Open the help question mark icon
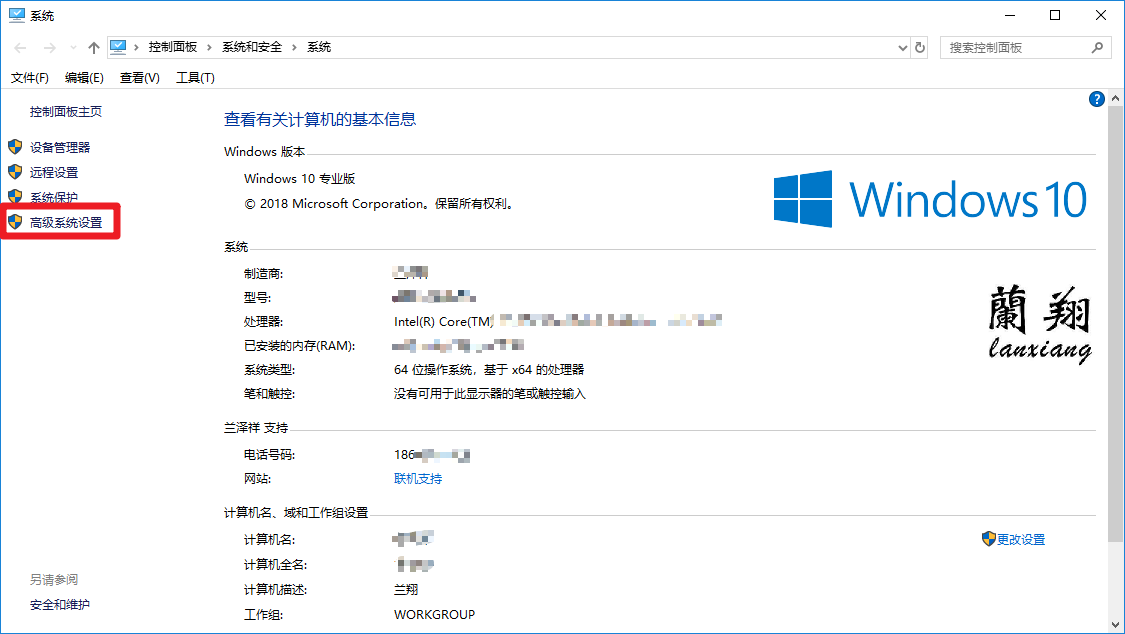This screenshot has height=634, width=1125. [x=1096, y=99]
